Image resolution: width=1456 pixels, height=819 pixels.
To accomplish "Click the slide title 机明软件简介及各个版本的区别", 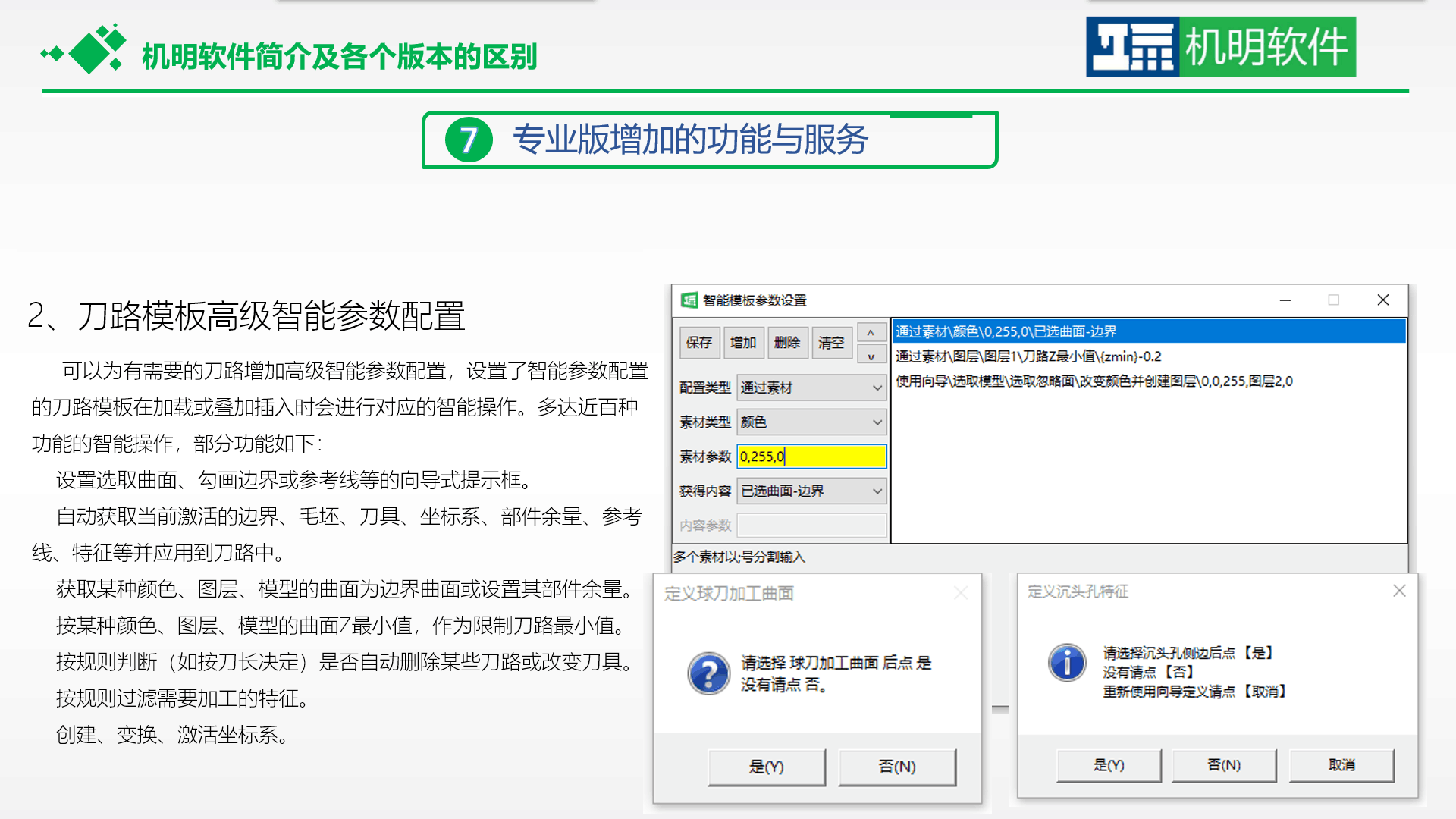I will 339,57.
